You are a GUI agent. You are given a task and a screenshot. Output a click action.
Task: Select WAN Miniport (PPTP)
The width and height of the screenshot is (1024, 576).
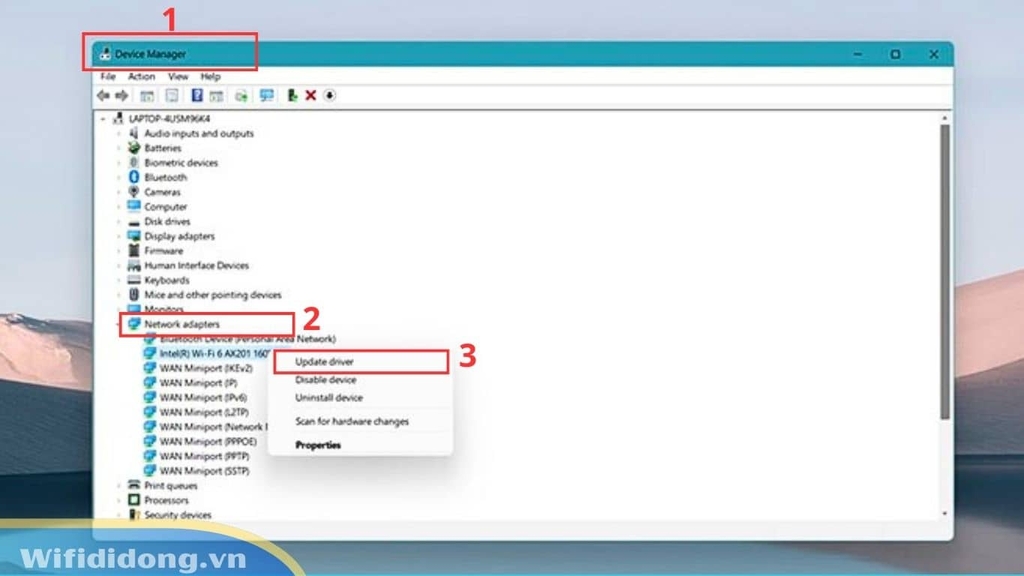click(x=204, y=456)
